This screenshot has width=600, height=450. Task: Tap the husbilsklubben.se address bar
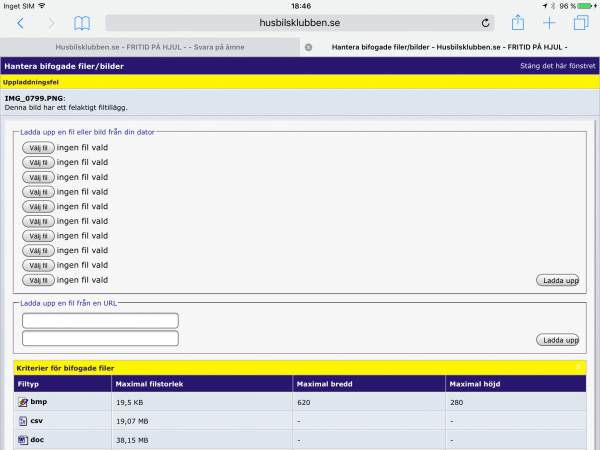click(x=300, y=23)
